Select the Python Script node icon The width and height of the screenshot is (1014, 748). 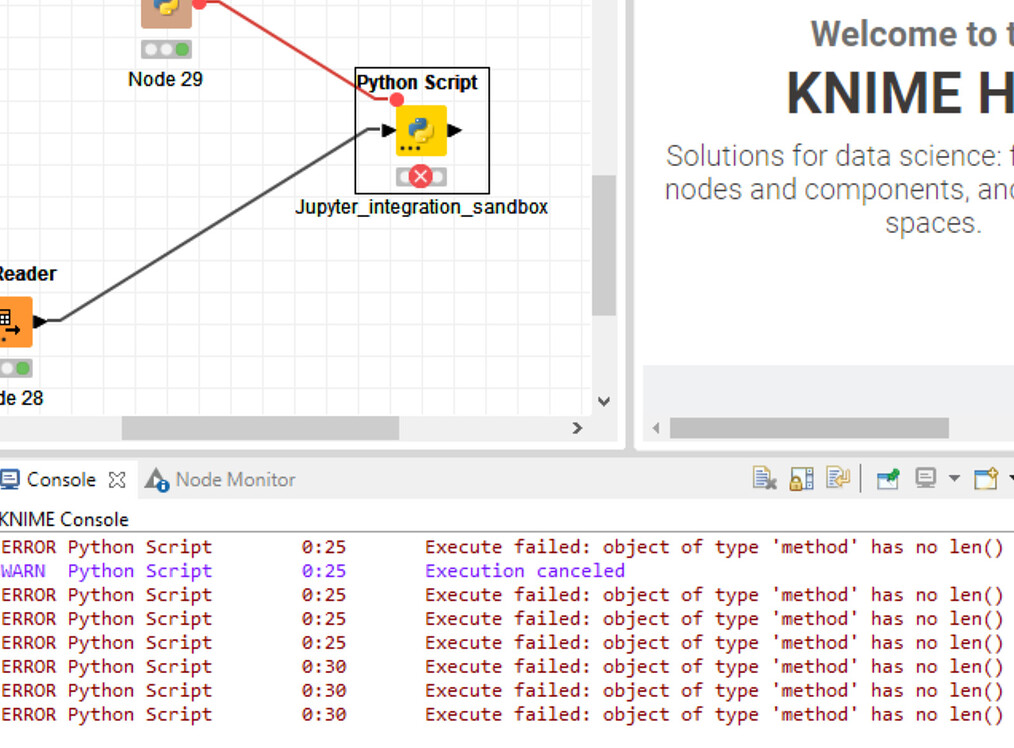(420, 130)
